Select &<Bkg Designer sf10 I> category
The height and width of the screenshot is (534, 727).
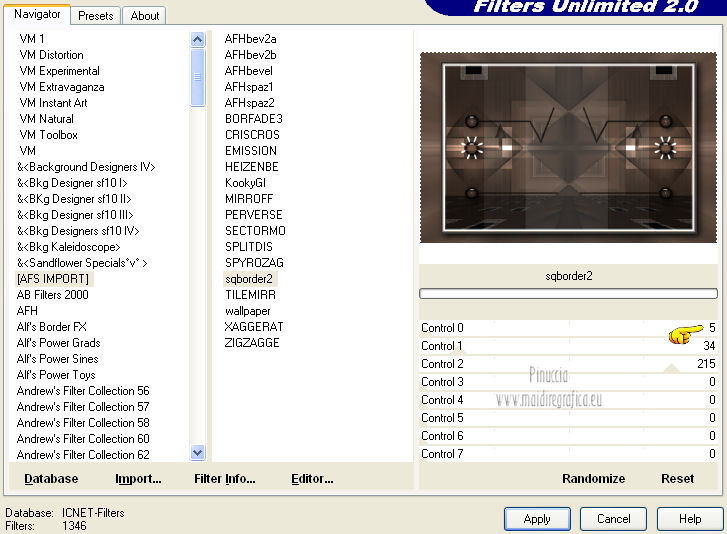[x=72, y=183]
